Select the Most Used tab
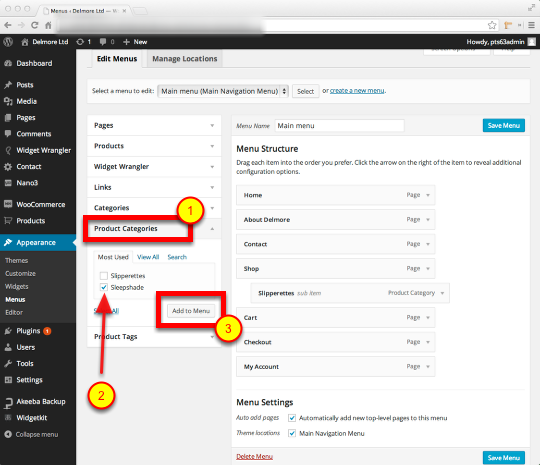 click(x=113, y=257)
